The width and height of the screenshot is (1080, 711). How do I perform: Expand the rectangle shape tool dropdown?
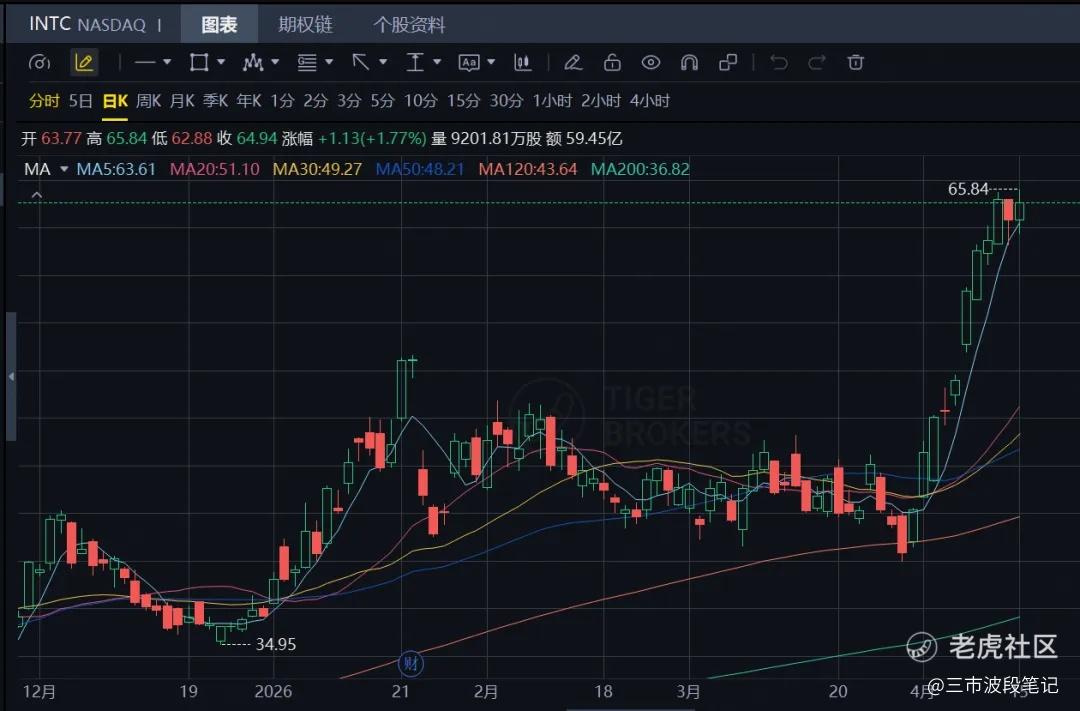click(x=221, y=62)
